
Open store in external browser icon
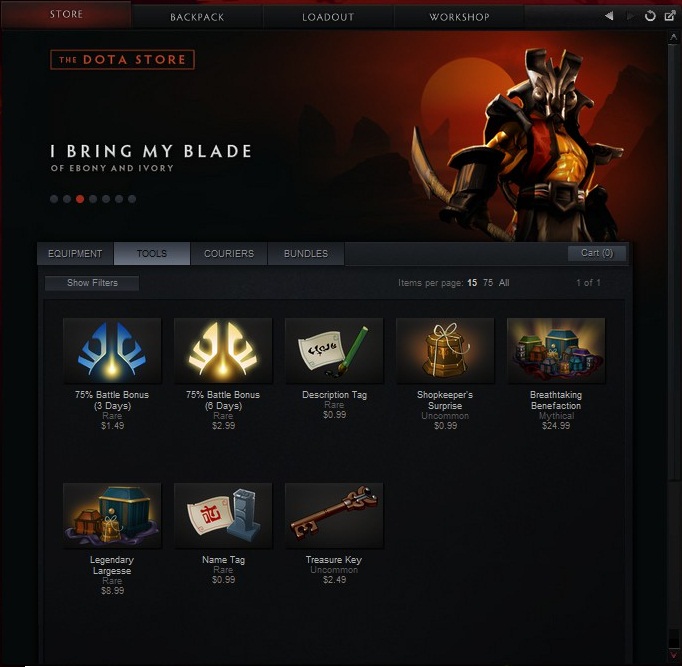pos(670,16)
